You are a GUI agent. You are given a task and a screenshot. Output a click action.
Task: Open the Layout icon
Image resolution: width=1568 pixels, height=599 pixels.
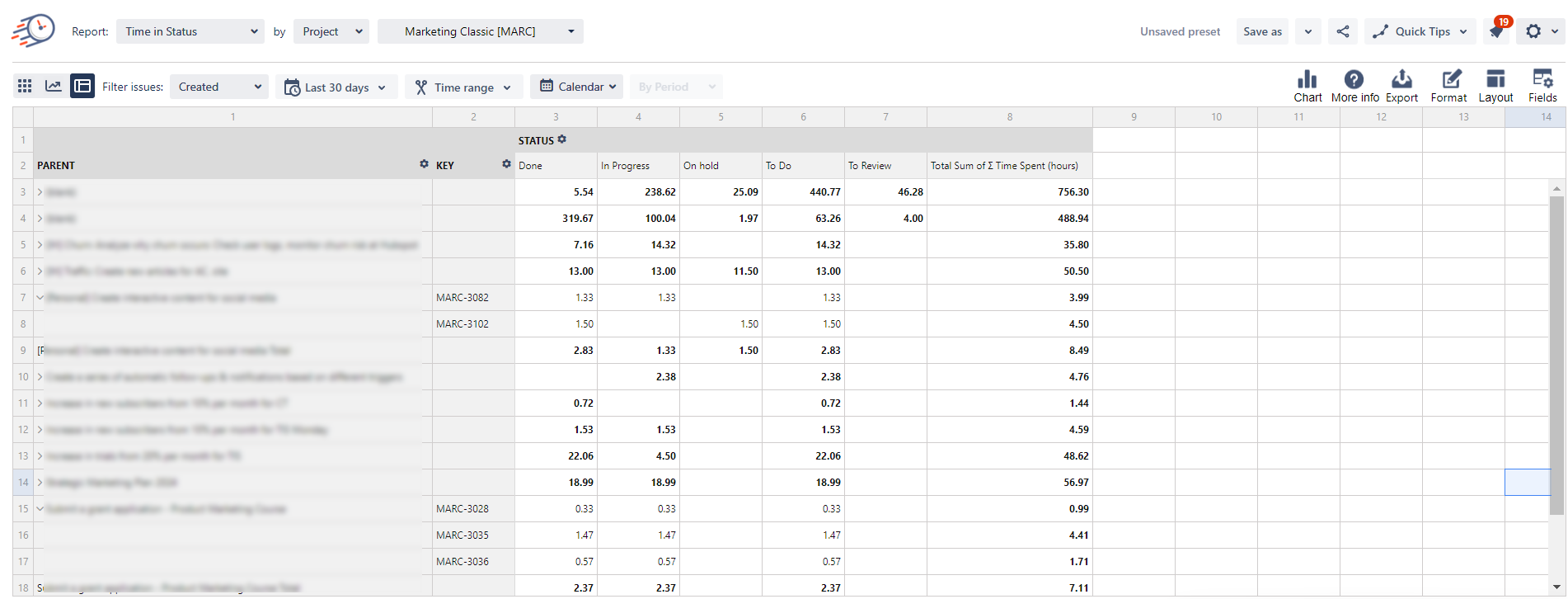pyautogui.click(x=1495, y=80)
